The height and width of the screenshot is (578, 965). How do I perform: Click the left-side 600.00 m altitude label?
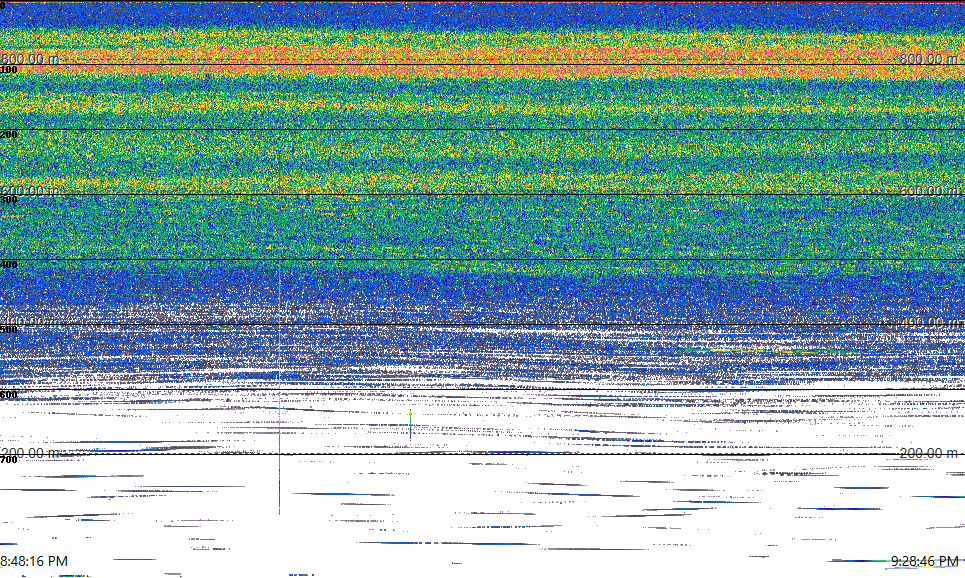click(x=30, y=190)
